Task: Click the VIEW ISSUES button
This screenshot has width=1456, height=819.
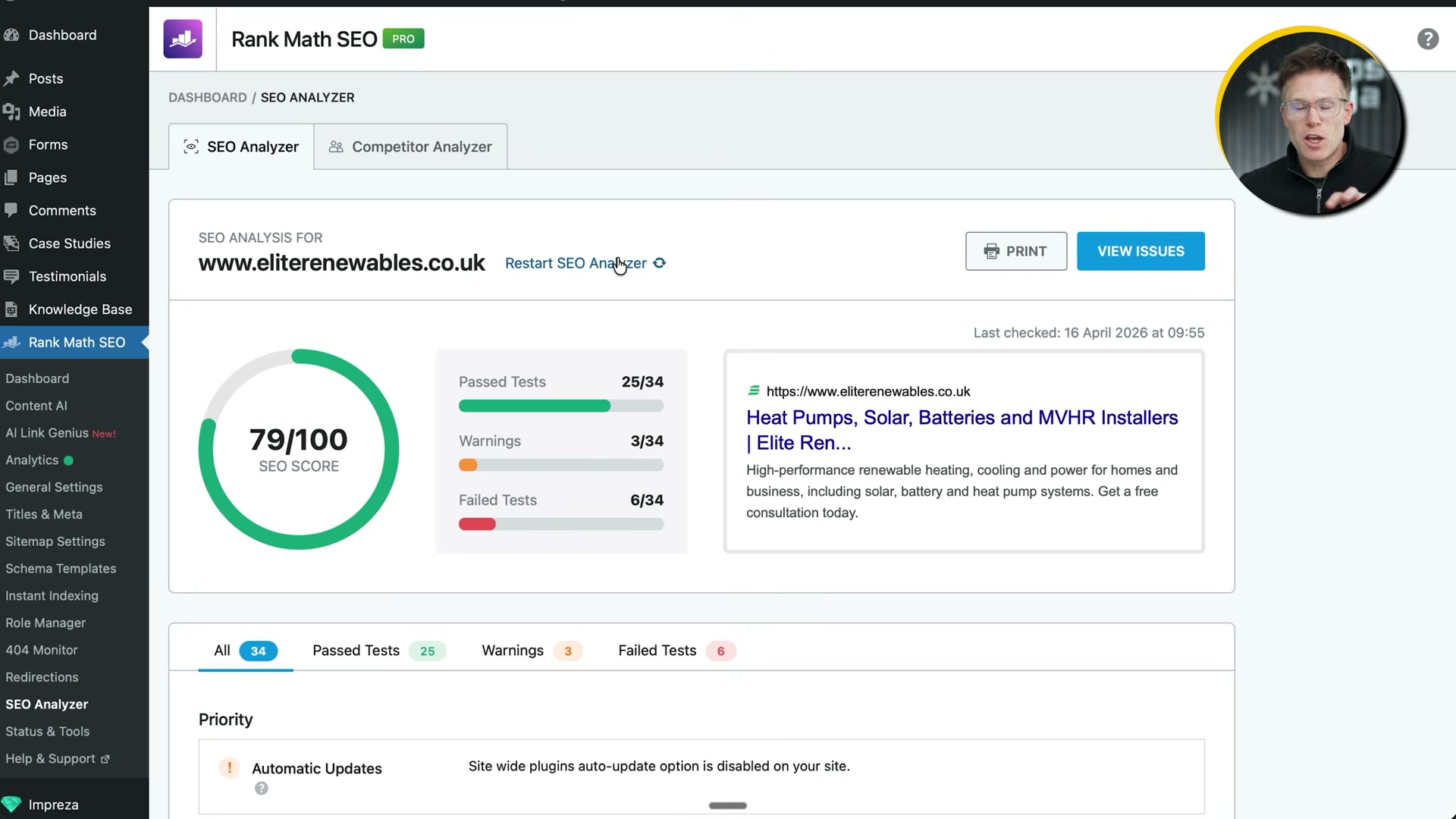Action: click(x=1141, y=251)
